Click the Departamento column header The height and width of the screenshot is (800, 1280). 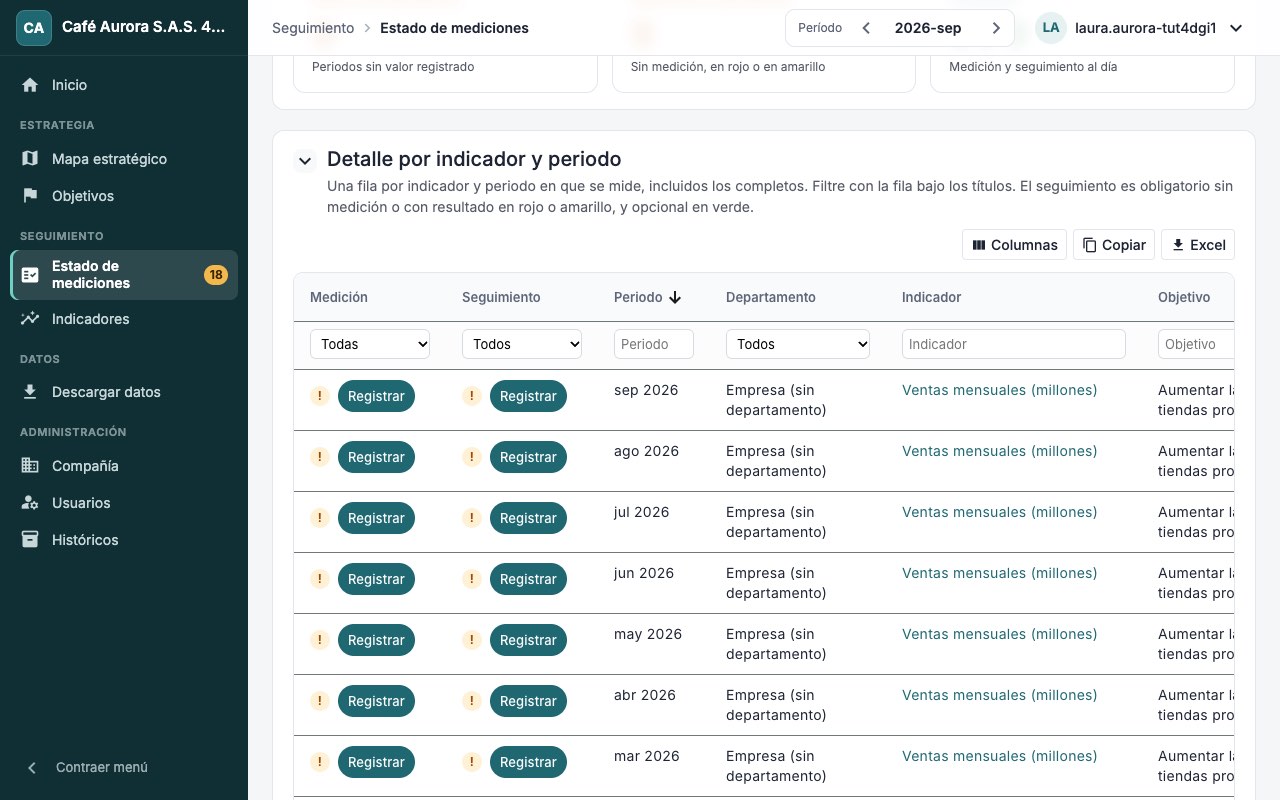(771, 297)
